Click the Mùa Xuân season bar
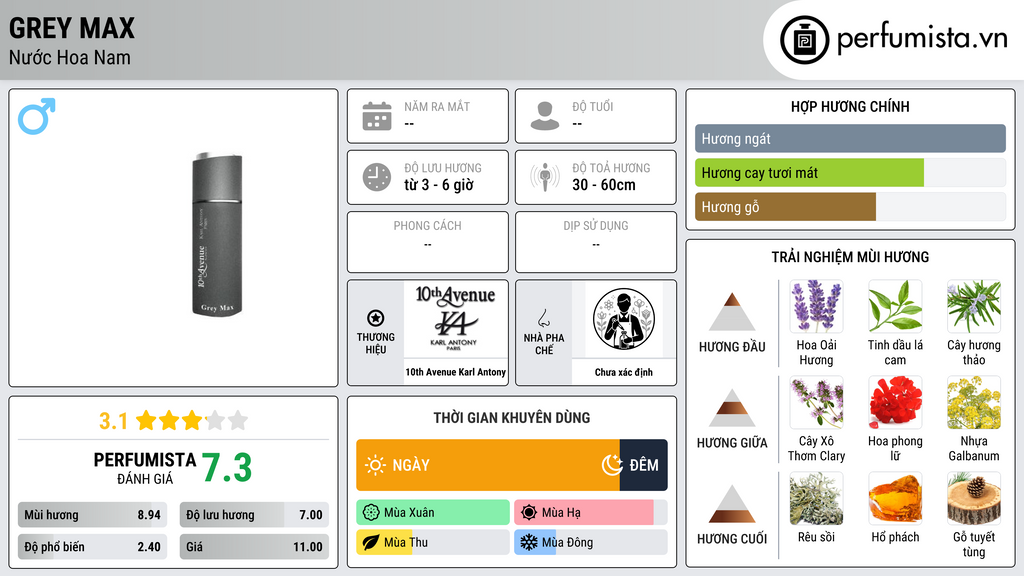This screenshot has width=1024, height=576. click(433, 513)
